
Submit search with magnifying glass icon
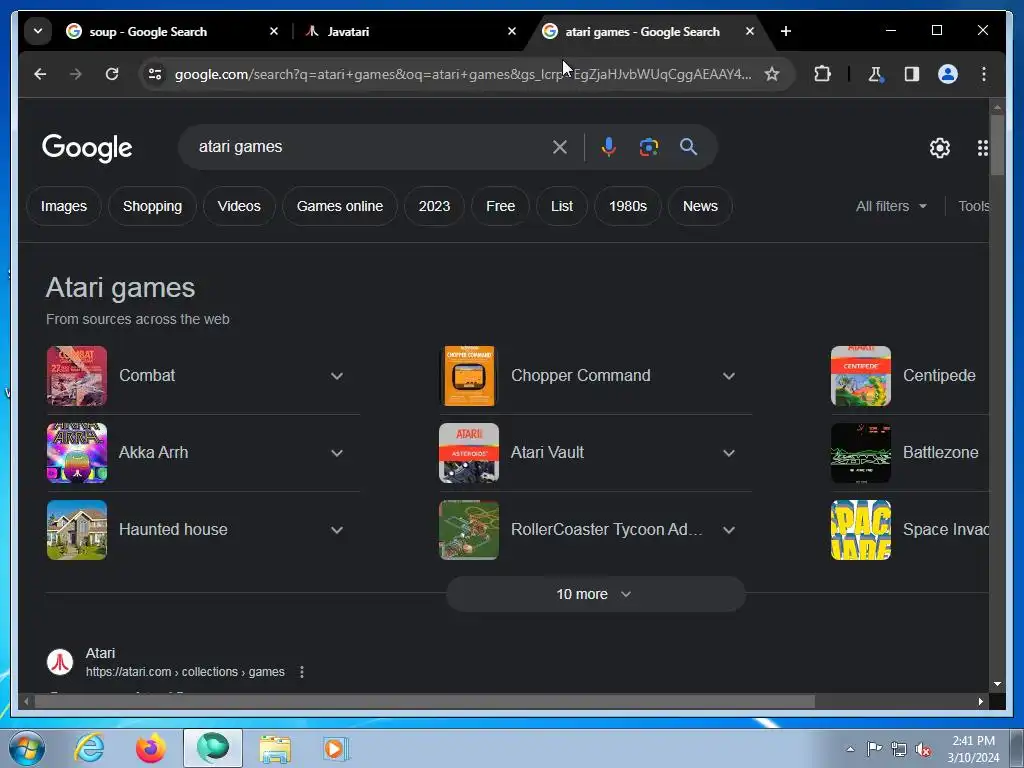coord(688,147)
